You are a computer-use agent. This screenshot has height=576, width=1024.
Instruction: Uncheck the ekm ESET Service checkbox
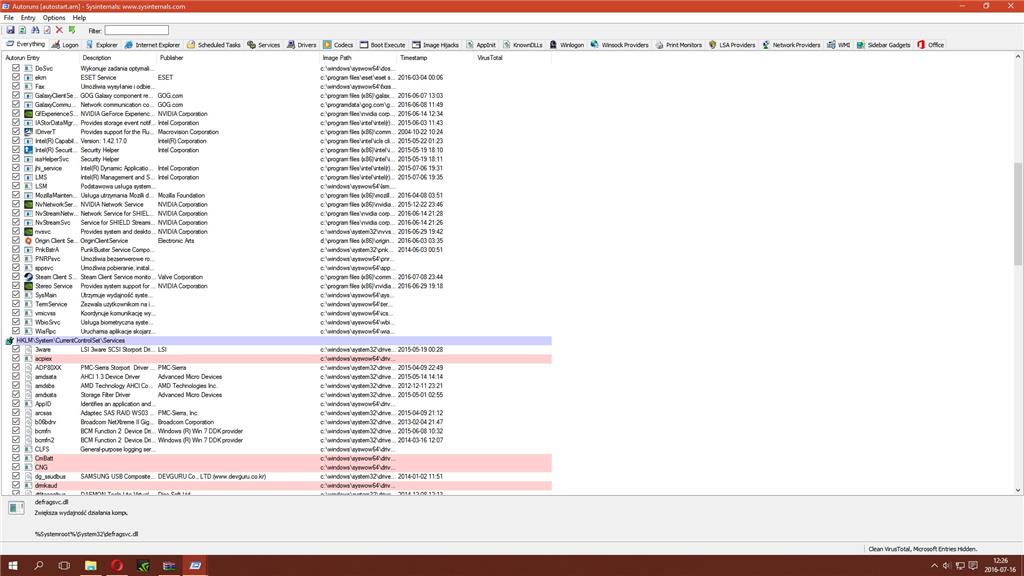pyautogui.click(x=16, y=77)
